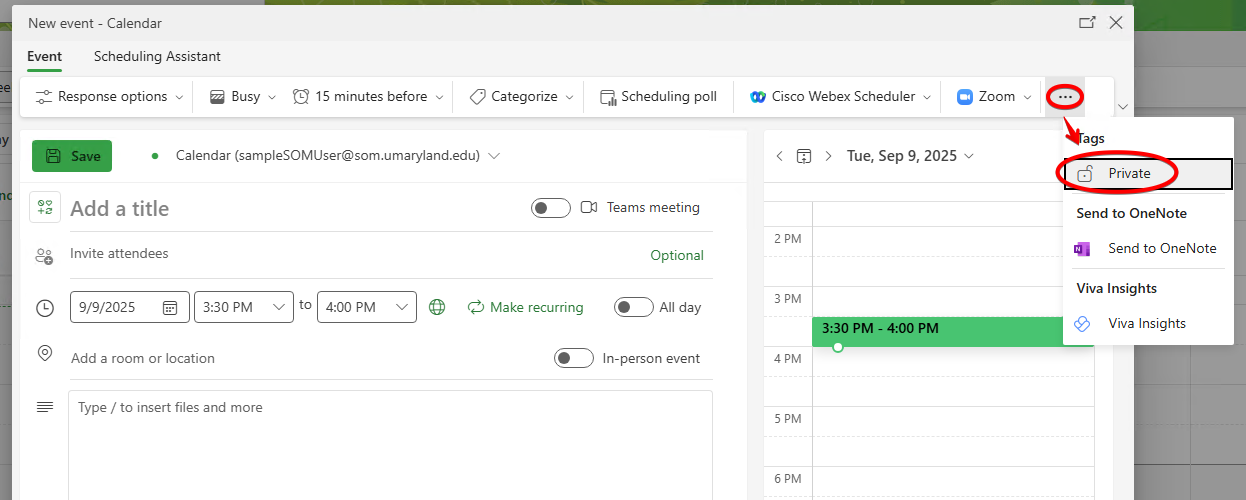Click the three-dot More options icon
The image size is (1246, 500).
coord(1065,97)
